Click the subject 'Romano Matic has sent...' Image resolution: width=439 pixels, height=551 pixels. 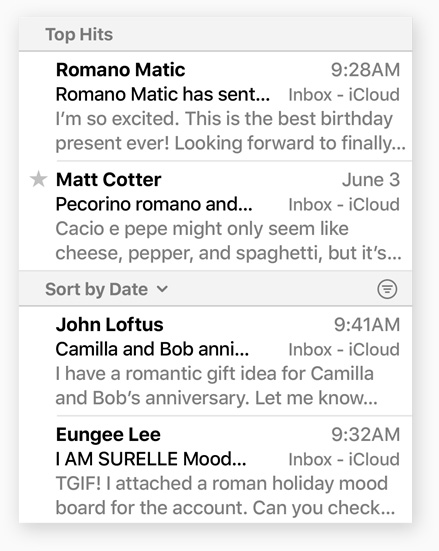click(163, 95)
